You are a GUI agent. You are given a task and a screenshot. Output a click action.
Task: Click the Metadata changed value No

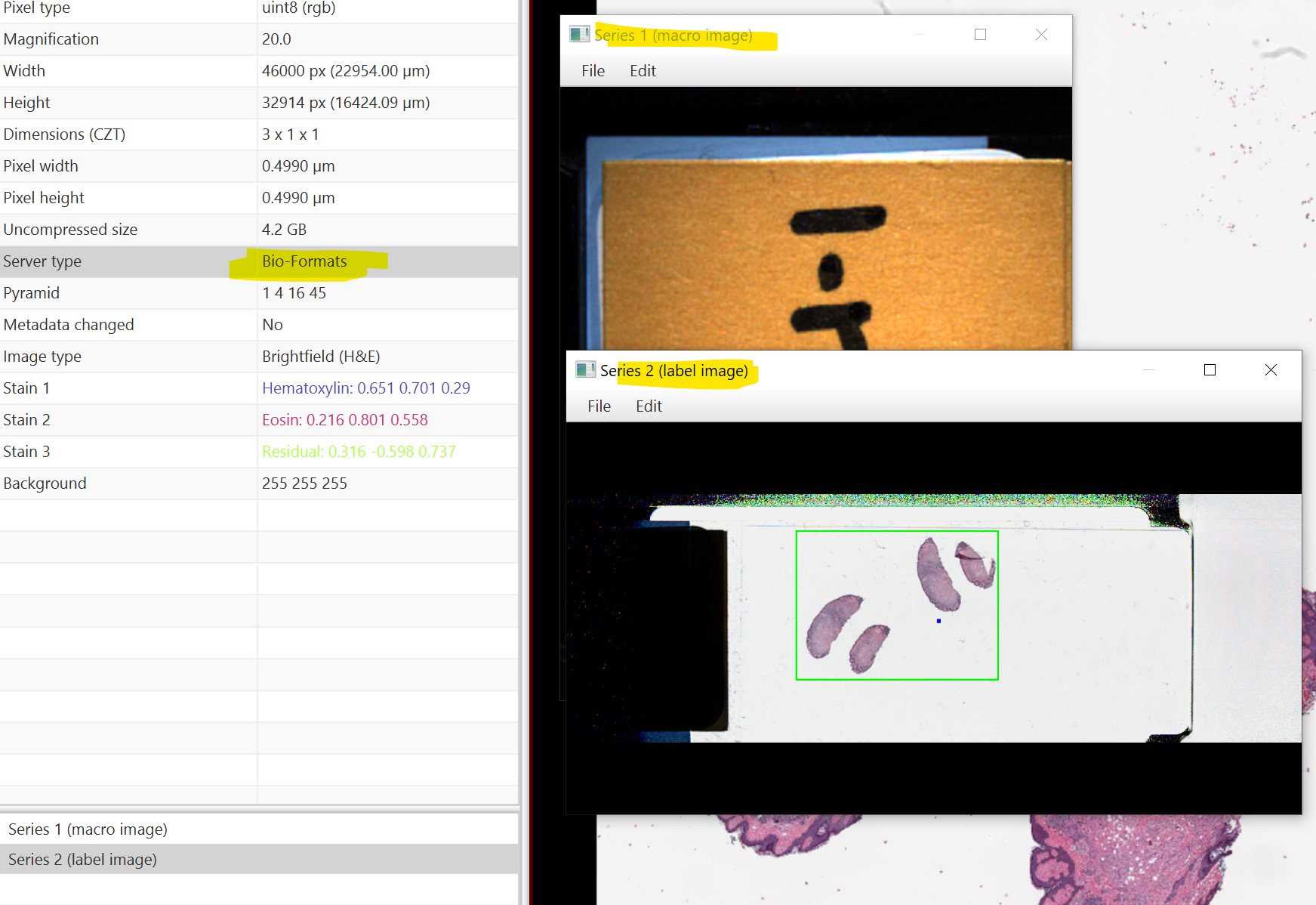(273, 325)
